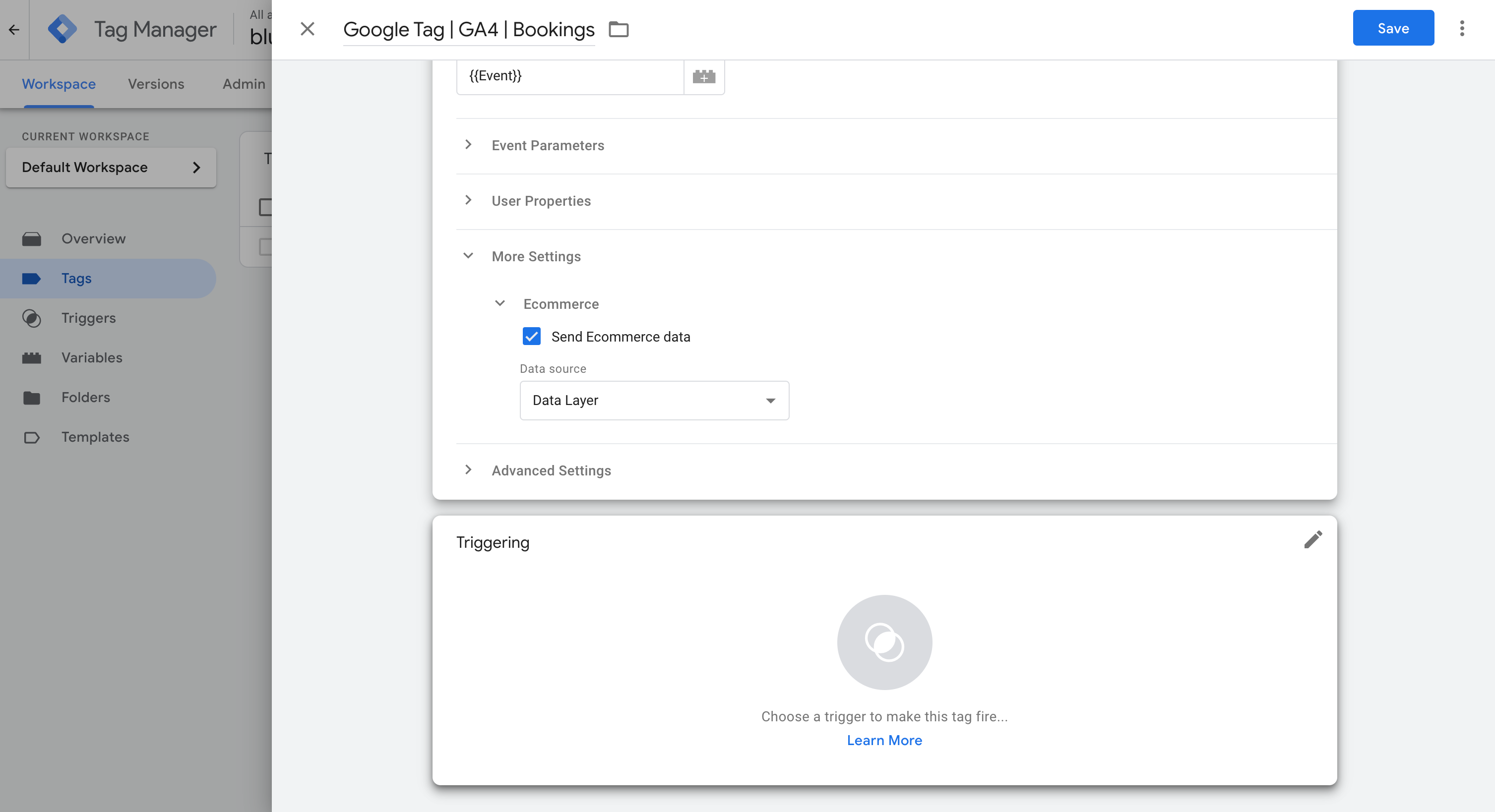The image size is (1495, 812).
Task: Switch to the Versions tab
Action: pos(156,83)
